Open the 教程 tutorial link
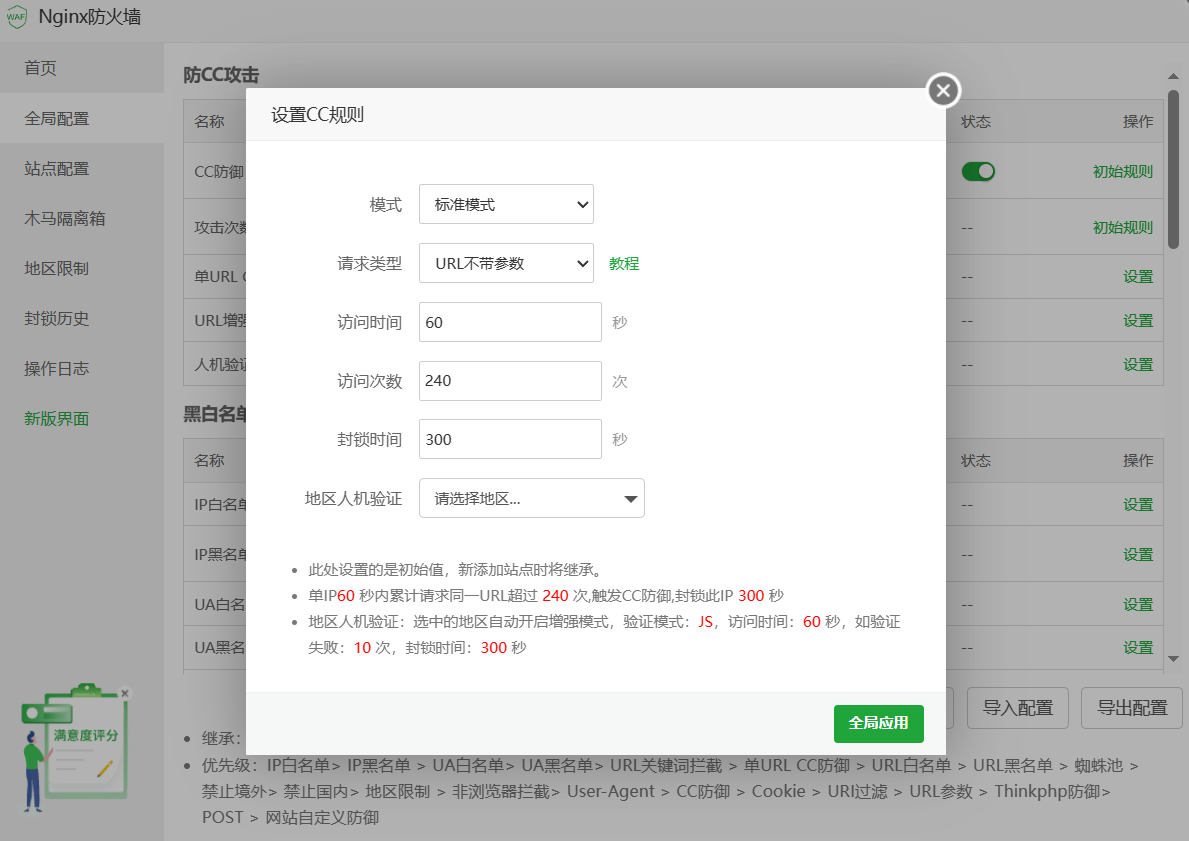1189x841 pixels. pyautogui.click(x=624, y=263)
